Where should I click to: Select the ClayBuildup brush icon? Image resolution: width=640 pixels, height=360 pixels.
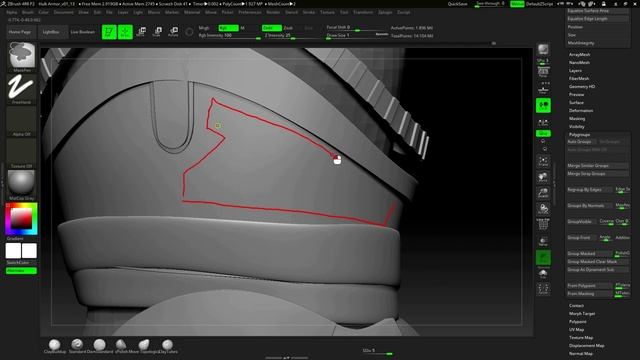coord(54,345)
